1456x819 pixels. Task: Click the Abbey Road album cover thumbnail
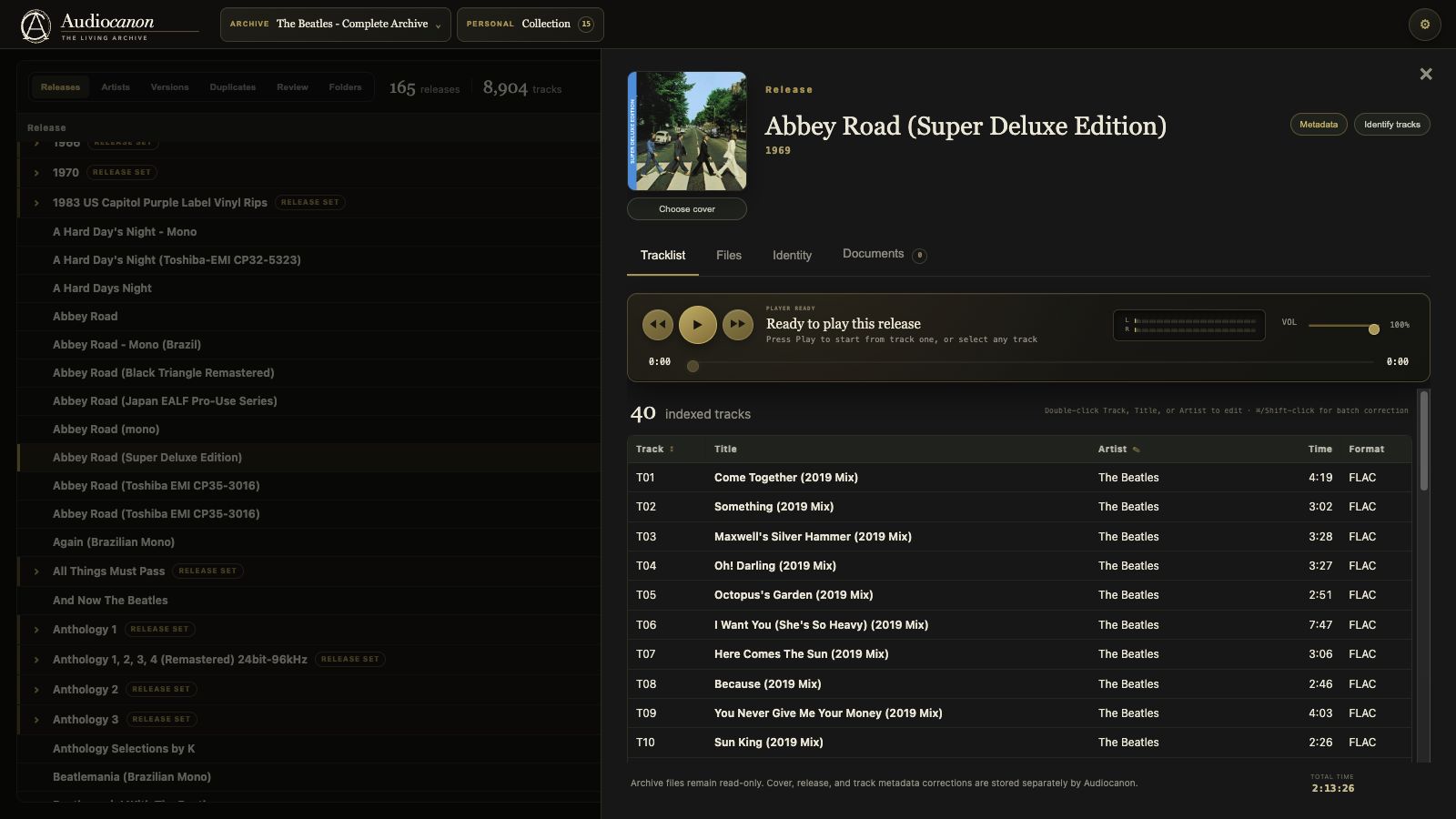coord(687,131)
